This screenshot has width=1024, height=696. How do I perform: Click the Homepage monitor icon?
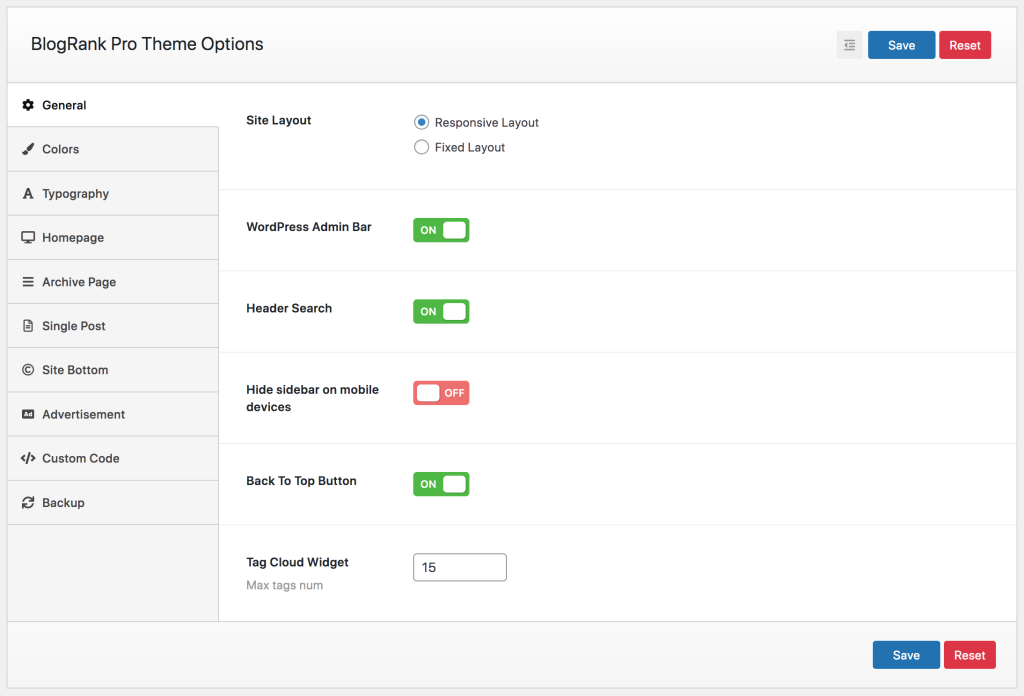coord(28,237)
